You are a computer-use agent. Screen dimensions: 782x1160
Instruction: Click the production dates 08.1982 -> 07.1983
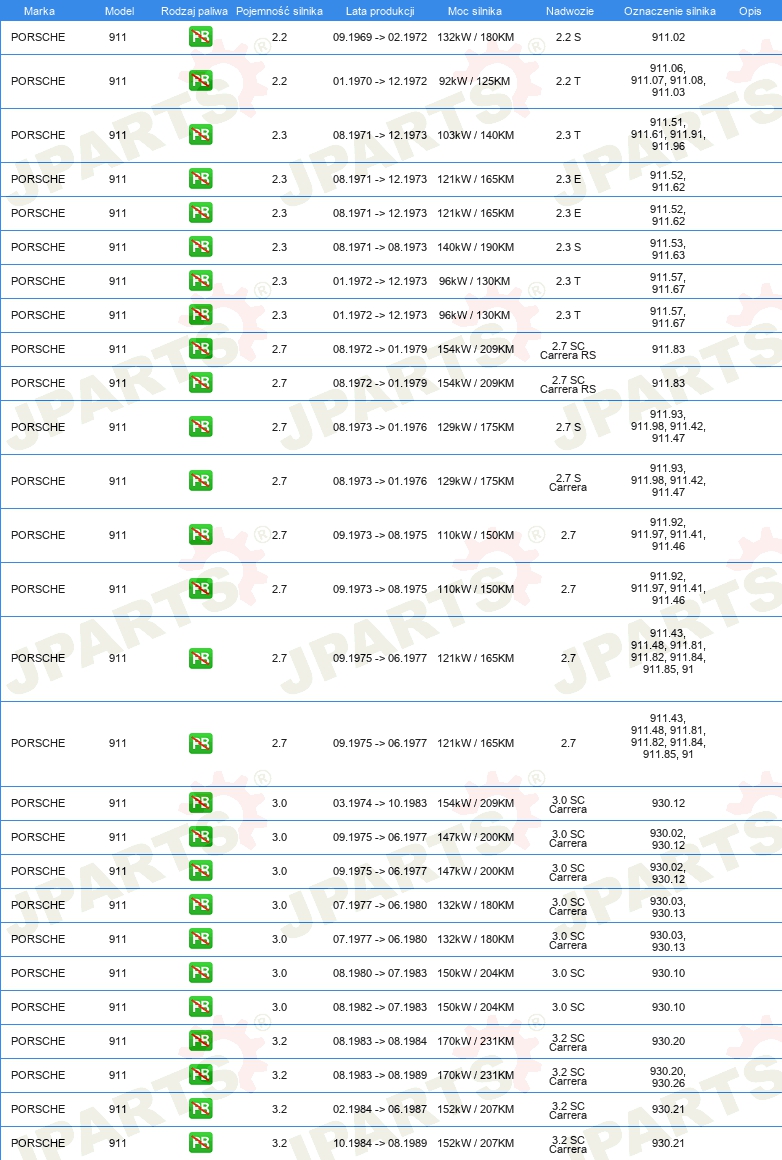pos(380,1007)
